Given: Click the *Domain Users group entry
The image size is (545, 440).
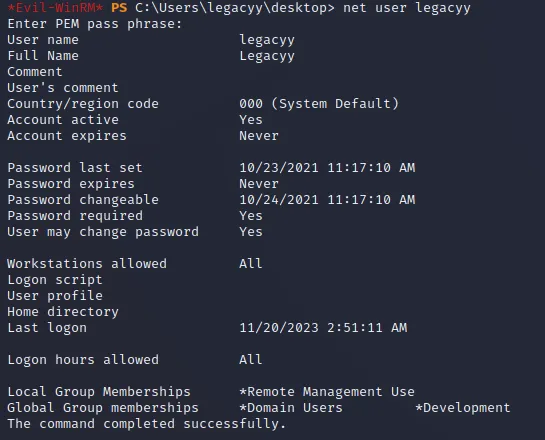Looking at the screenshot, I should tap(291, 408).
